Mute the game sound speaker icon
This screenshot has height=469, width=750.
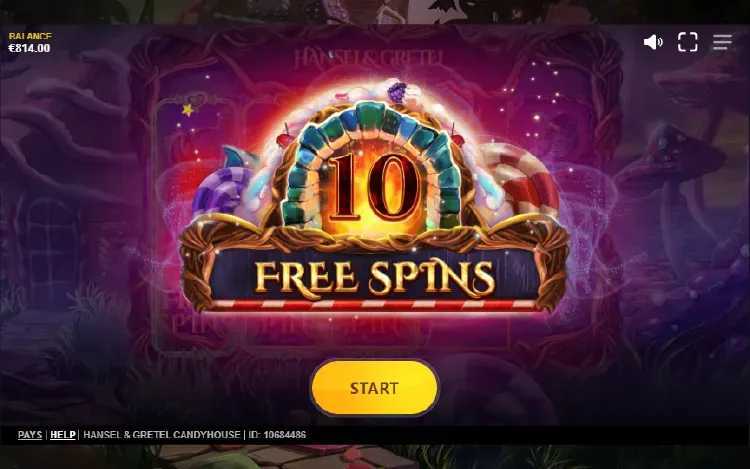pyautogui.click(x=653, y=42)
